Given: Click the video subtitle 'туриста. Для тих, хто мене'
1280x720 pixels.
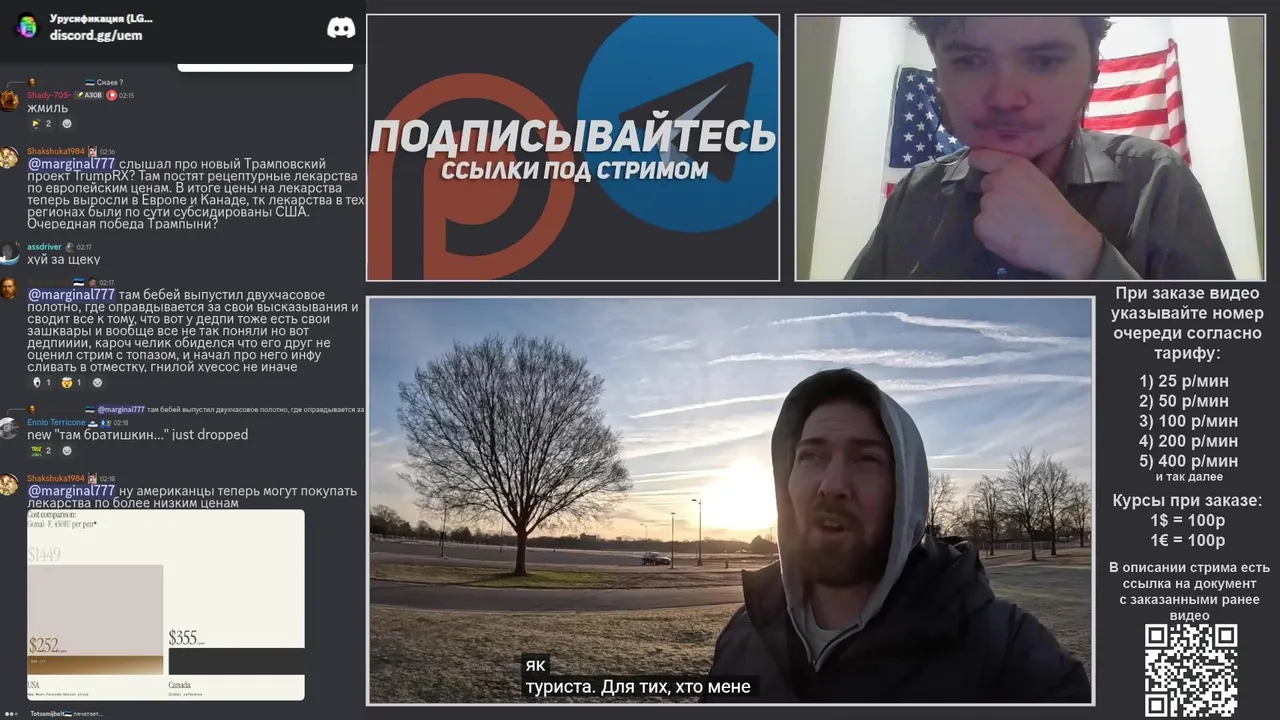Looking at the screenshot, I should click(637, 687).
